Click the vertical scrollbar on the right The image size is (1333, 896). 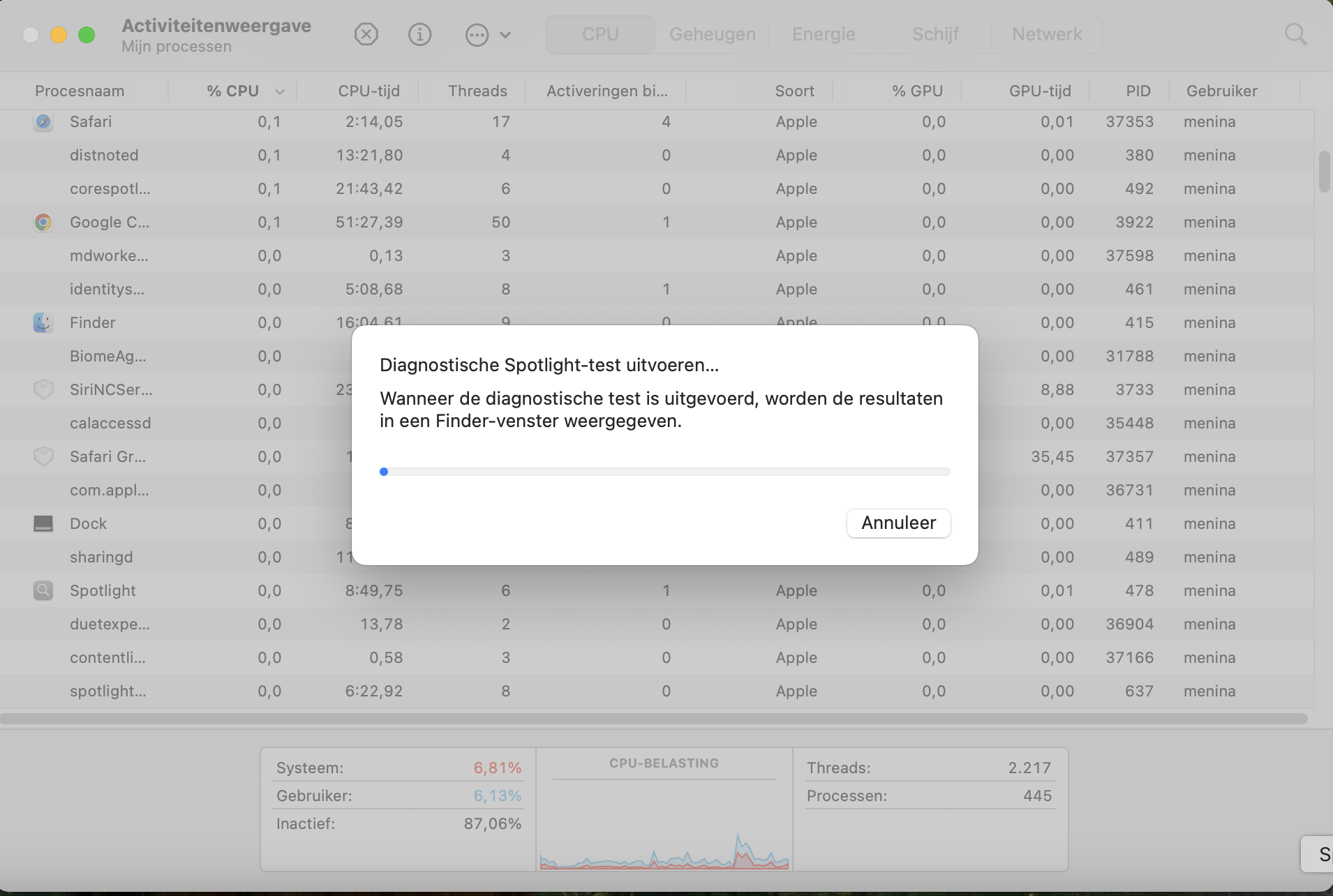(x=1324, y=171)
